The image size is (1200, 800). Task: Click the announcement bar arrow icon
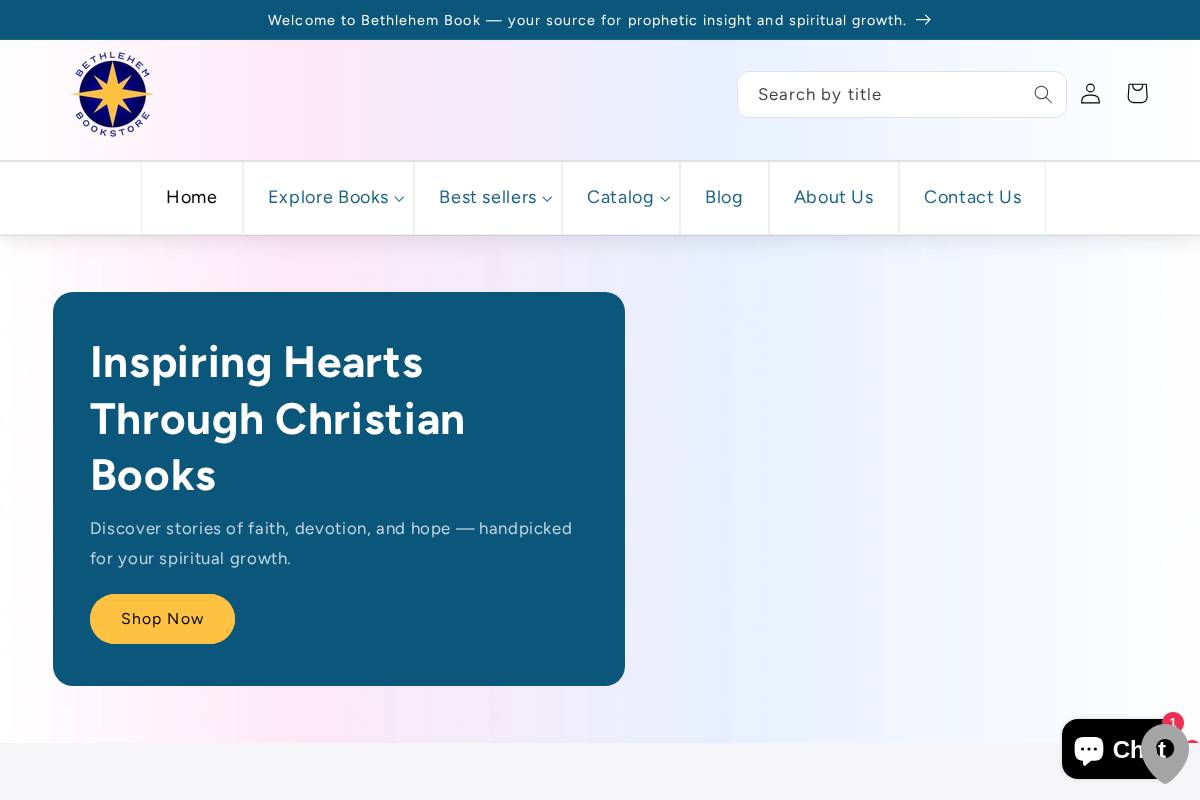[x=922, y=20]
